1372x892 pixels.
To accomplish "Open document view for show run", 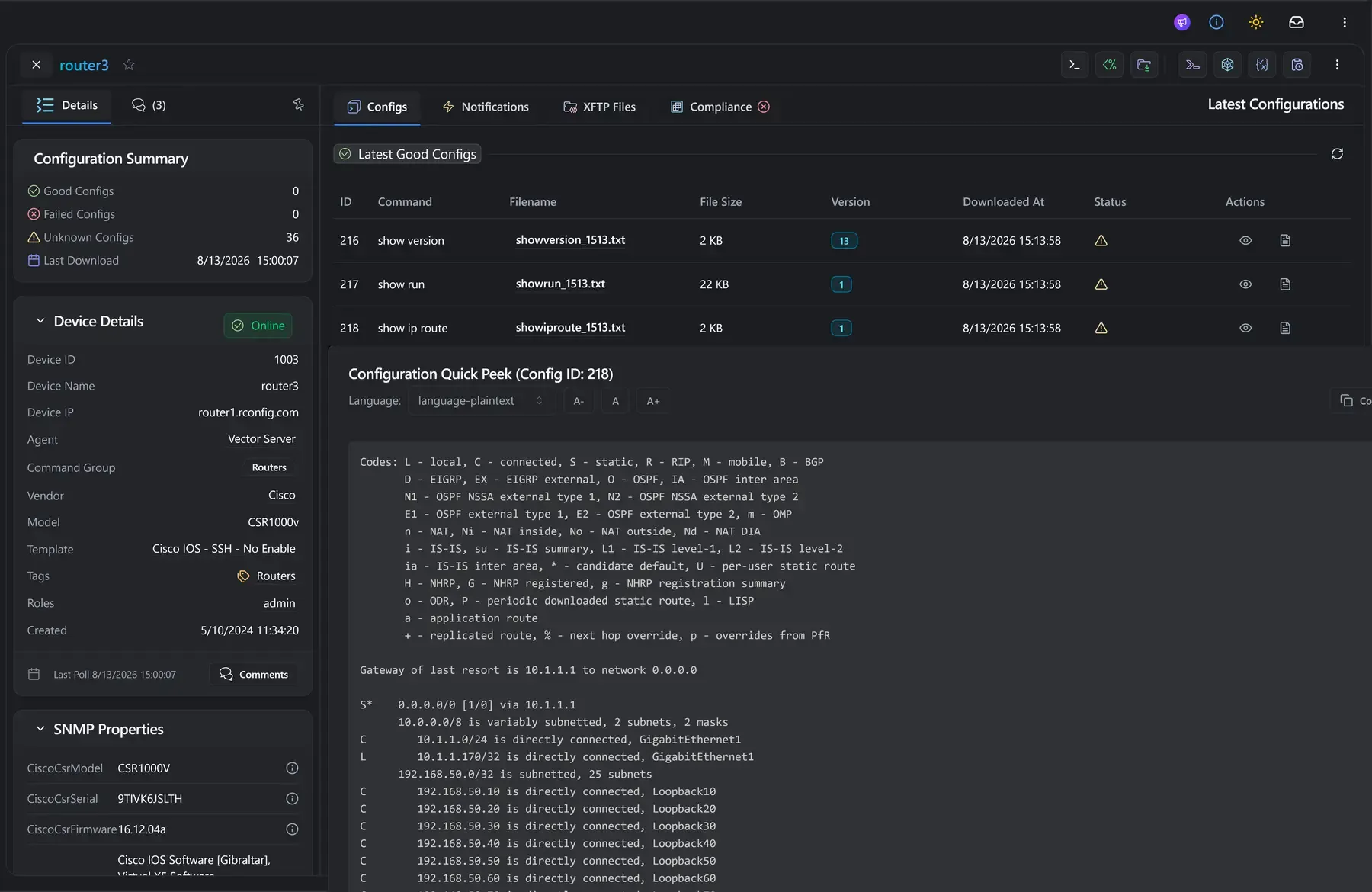I will [1285, 284].
